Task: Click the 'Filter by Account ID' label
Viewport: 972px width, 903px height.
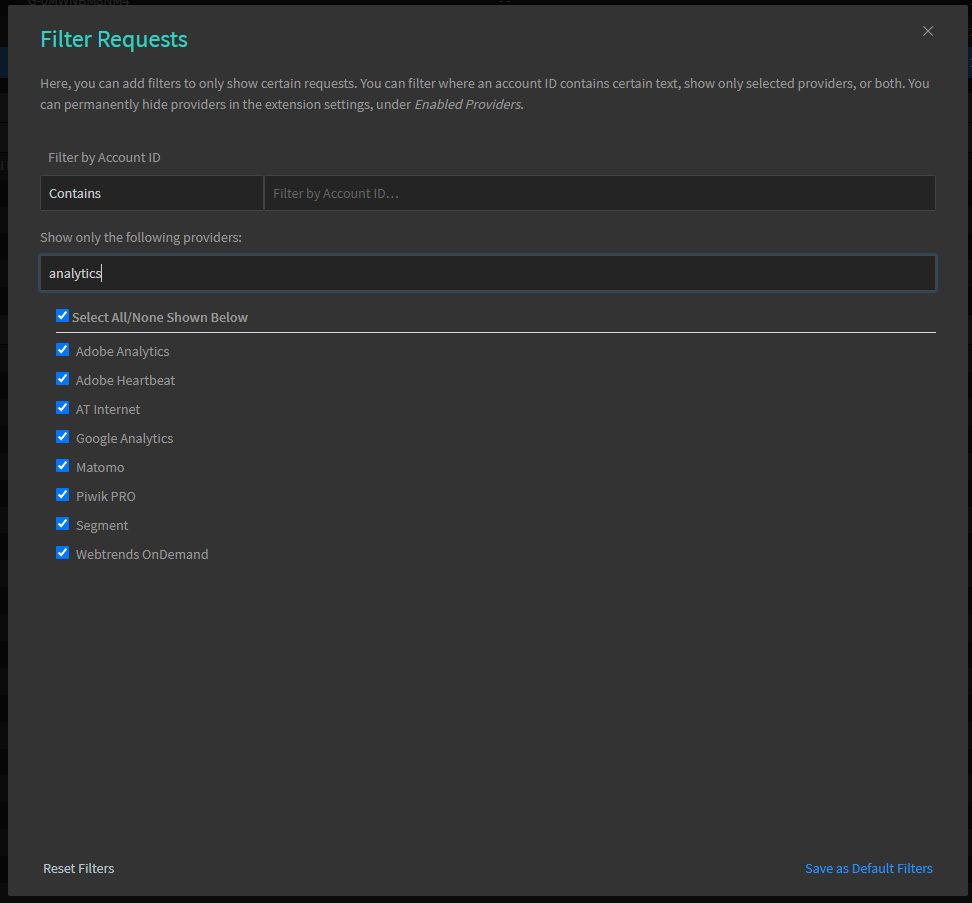Action: point(104,157)
